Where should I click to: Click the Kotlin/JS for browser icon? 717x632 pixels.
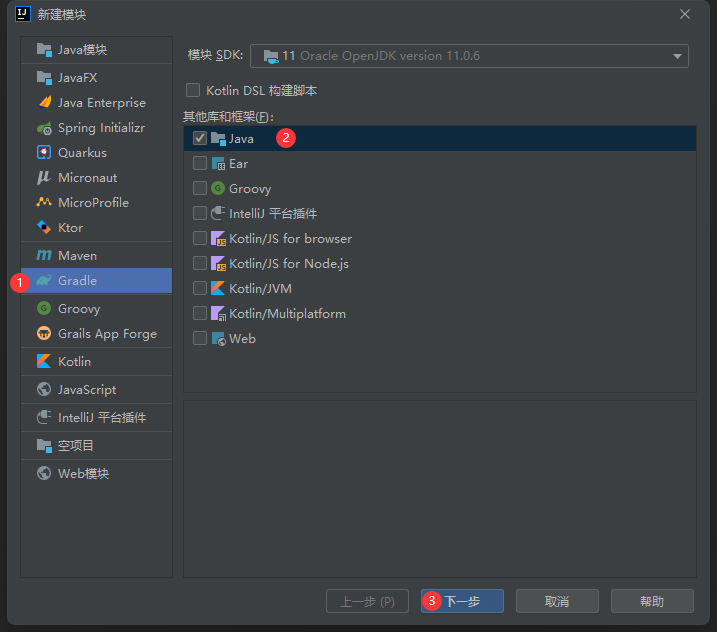tap(218, 238)
